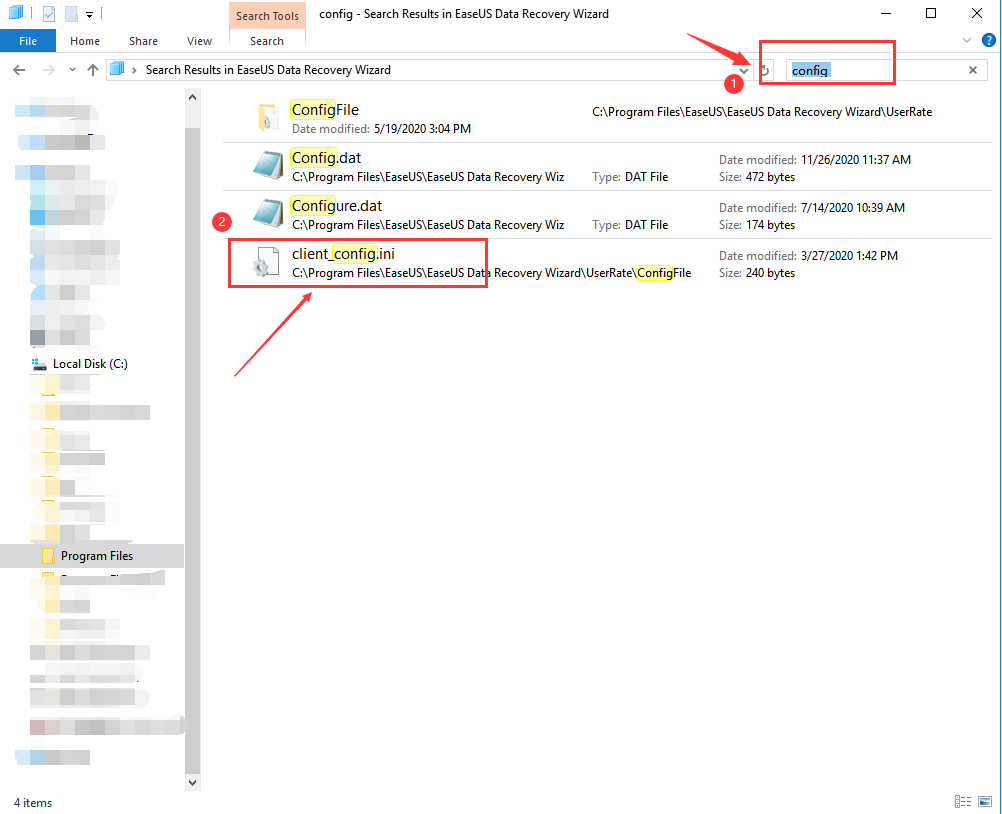Click navigation pane scroll up arrow
1002x814 pixels.
tap(192, 98)
